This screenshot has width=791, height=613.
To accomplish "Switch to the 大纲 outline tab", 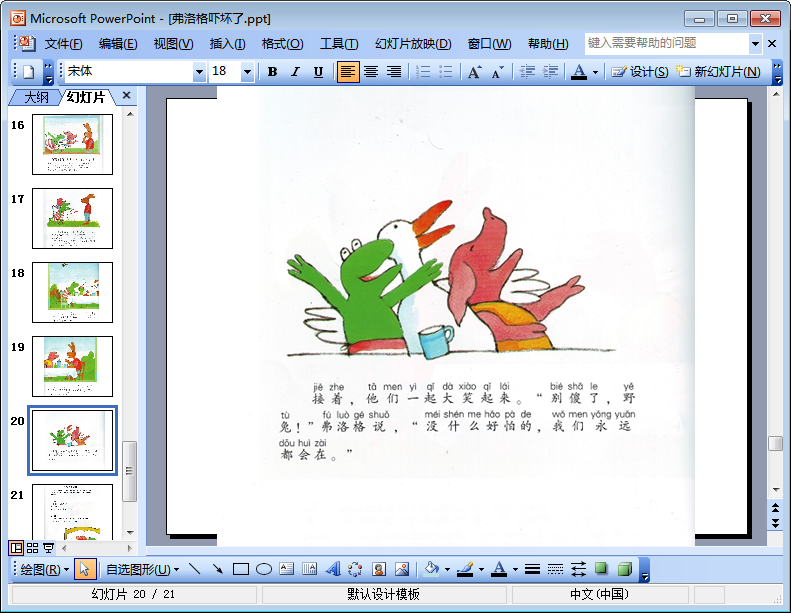I will 36,96.
